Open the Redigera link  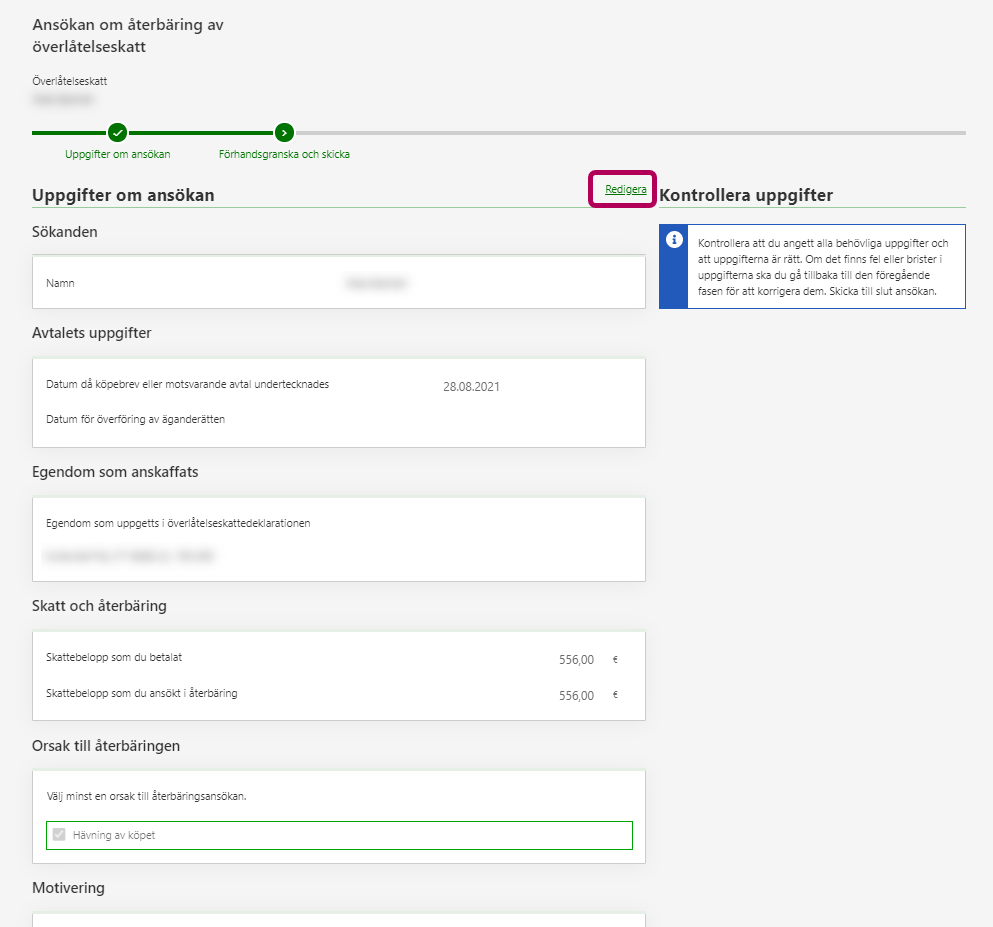(x=625, y=189)
